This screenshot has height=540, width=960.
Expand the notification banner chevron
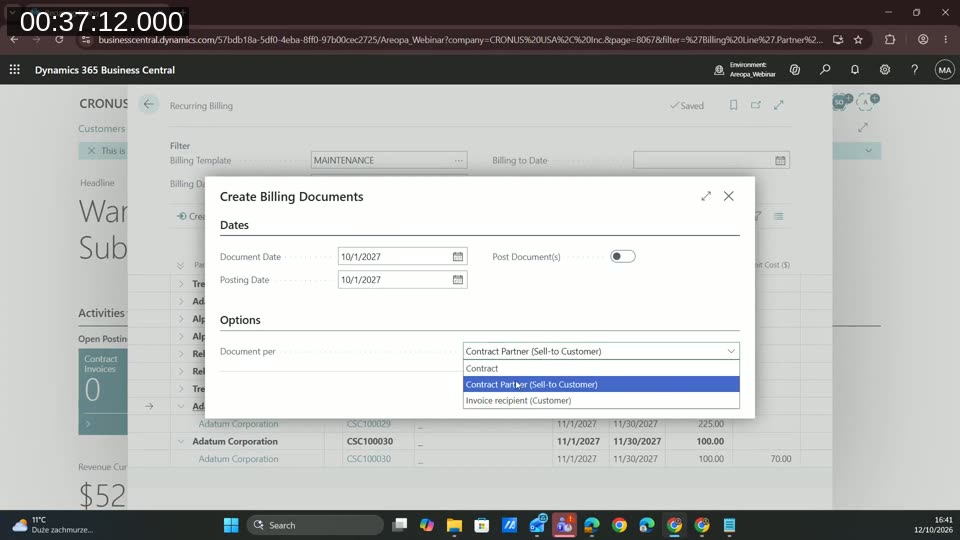(868, 151)
